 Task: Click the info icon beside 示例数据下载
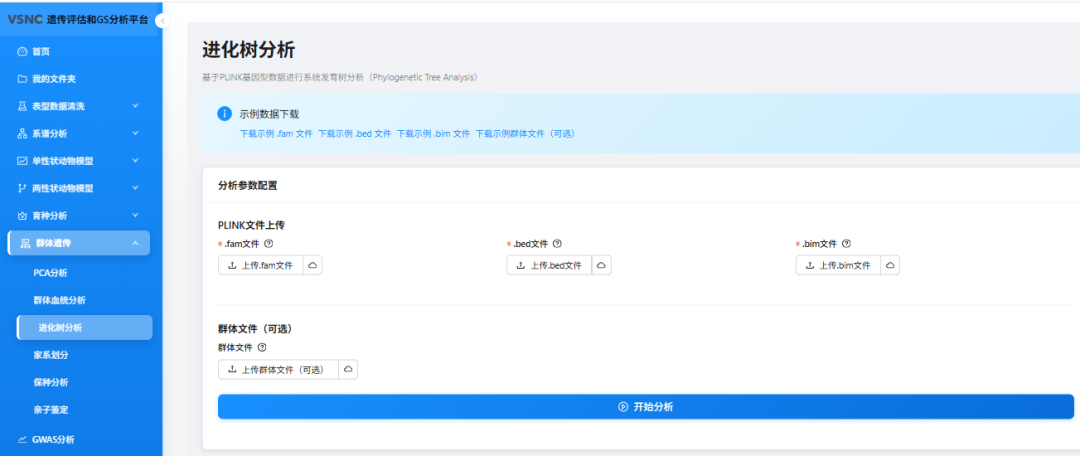pyautogui.click(x=224, y=114)
